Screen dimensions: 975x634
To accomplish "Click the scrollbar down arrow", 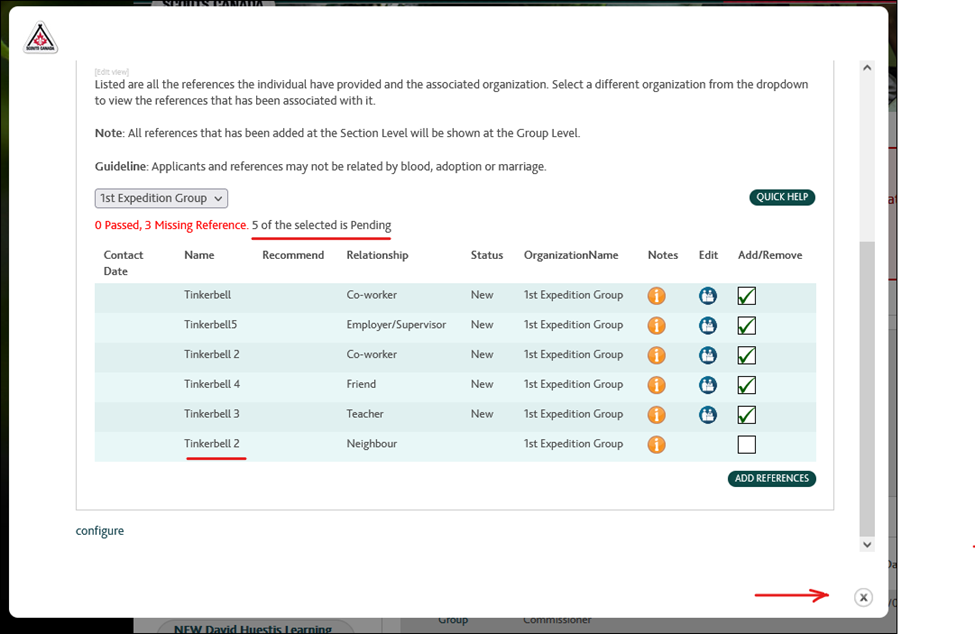I will pos(867,544).
